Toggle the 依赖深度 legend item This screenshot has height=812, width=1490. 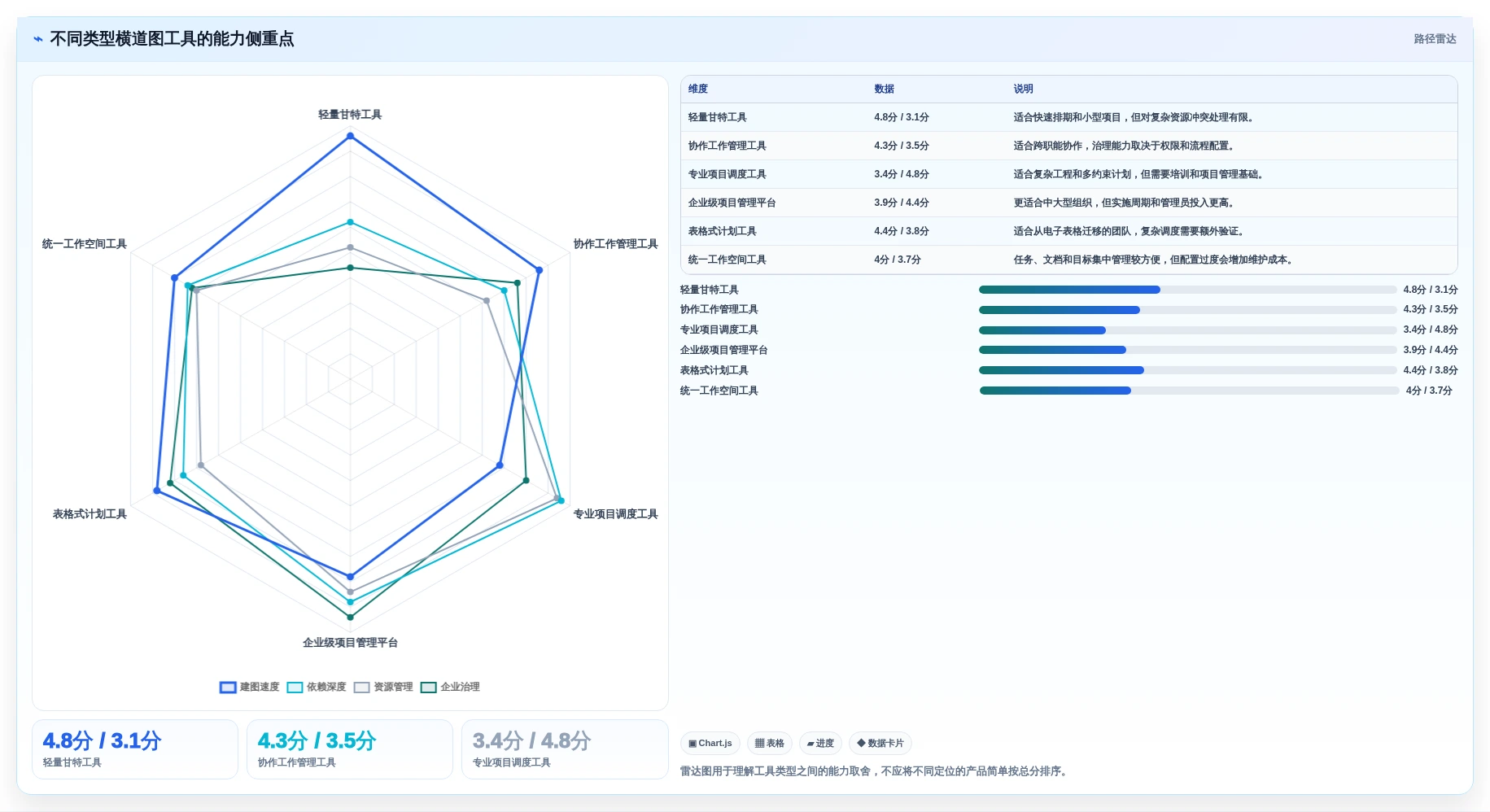click(x=317, y=687)
